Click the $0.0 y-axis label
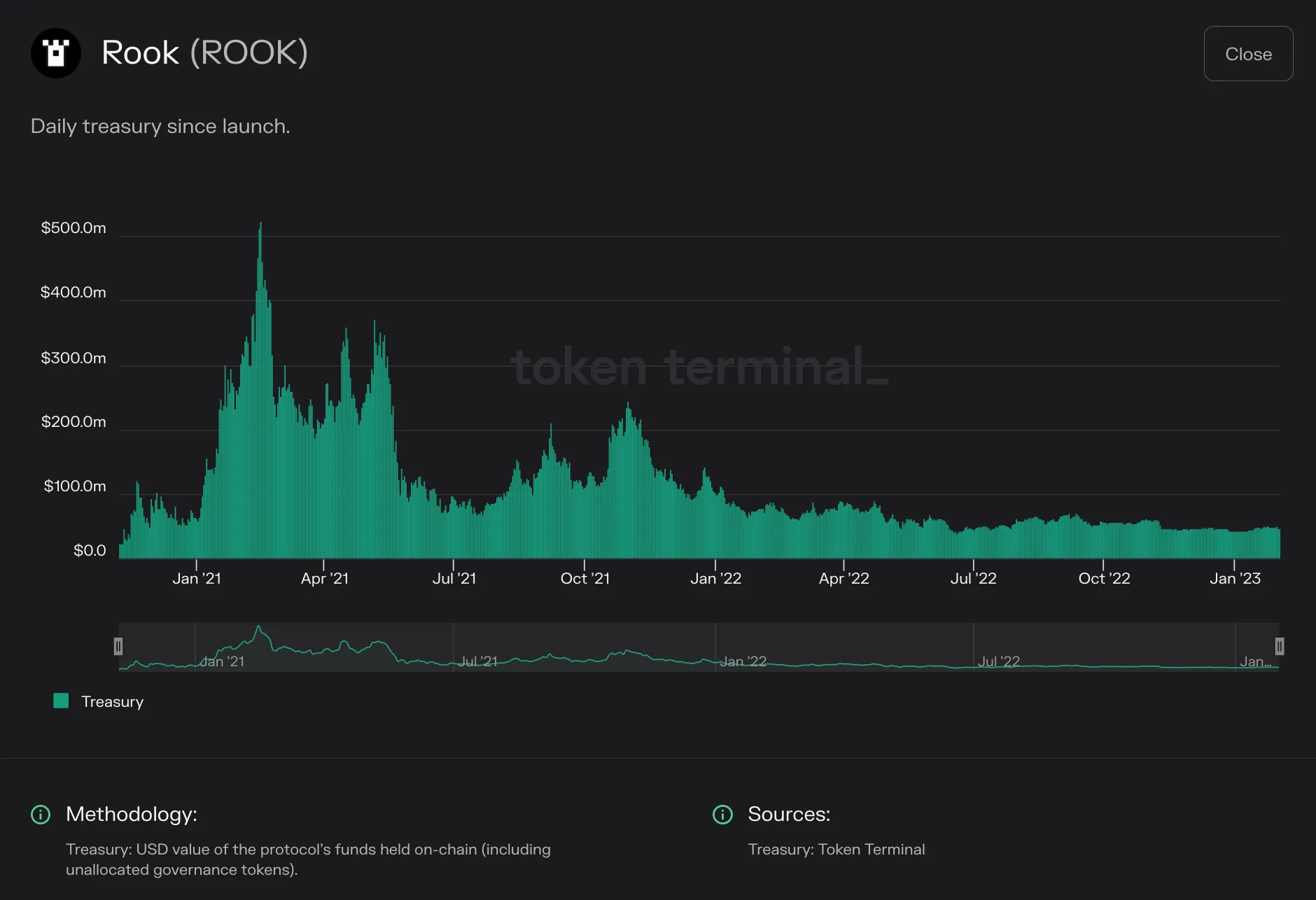Image resolution: width=1316 pixels, height=900 pixels. [x=90, y=551]
